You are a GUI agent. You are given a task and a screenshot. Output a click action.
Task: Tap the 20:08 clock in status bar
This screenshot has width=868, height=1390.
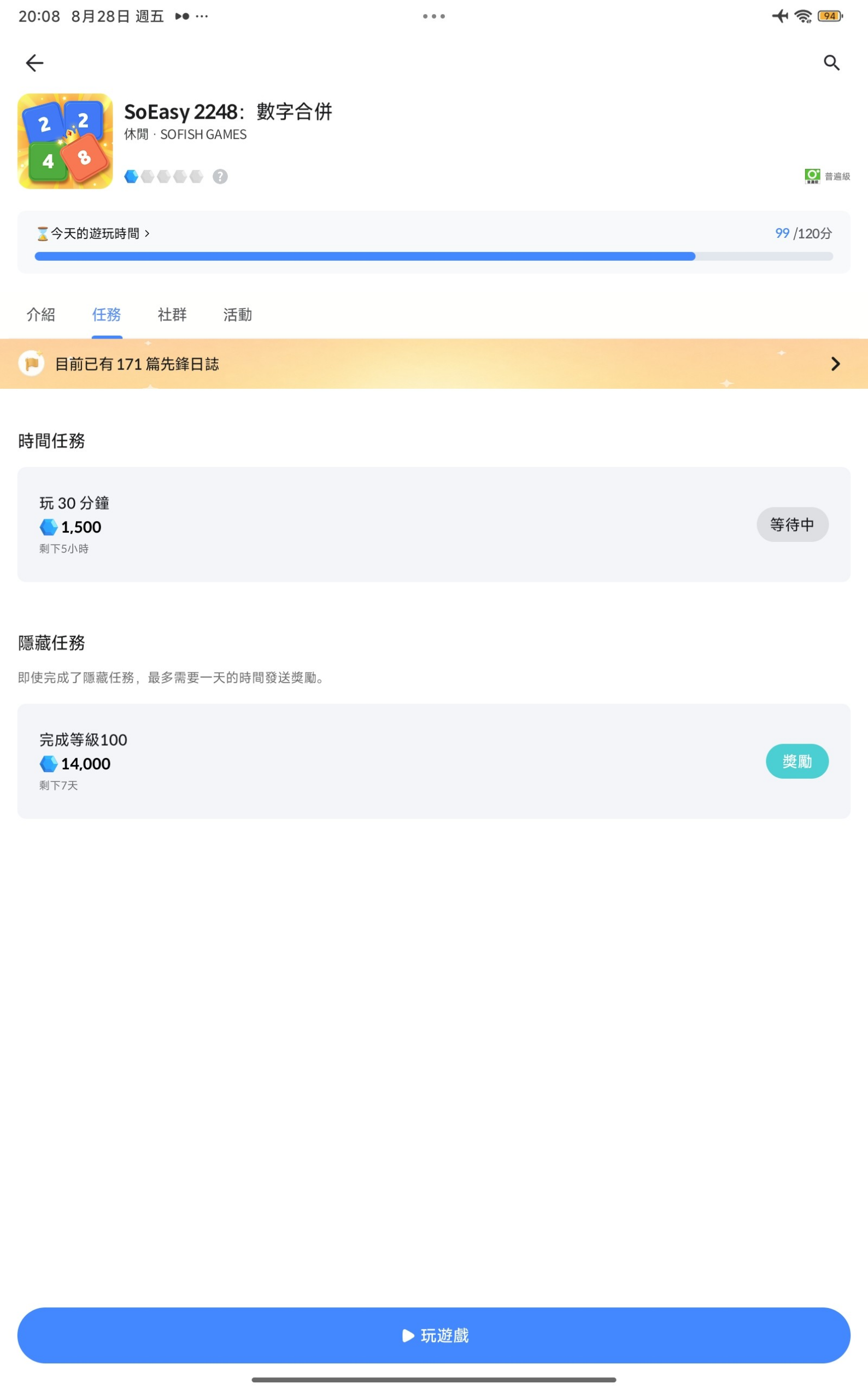[39, 16]
